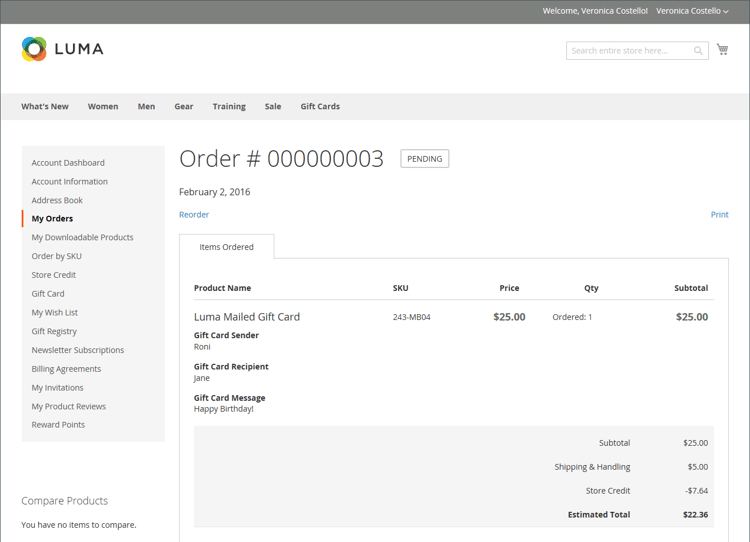750x542 pixels.
Task: Click the order date February 2, 2016
Action: (x=214, y=192)
